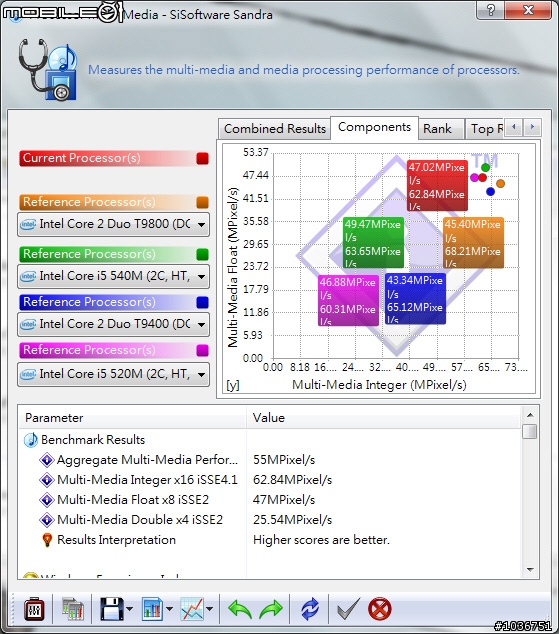
Task: Select the Multi-Media Float x8 iSSE2 label
Action: (133, 500)
